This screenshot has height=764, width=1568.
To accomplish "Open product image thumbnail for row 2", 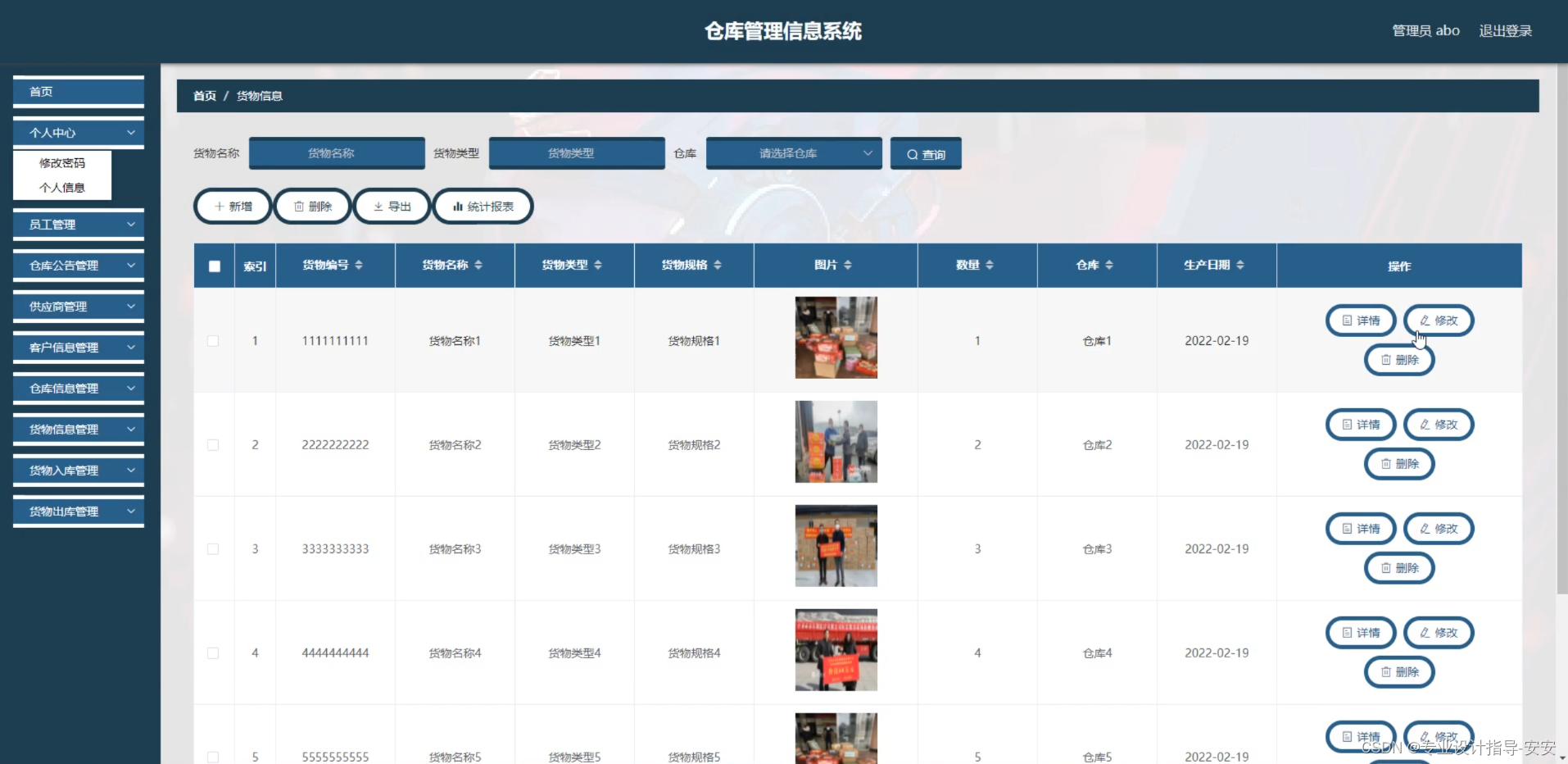I will pyautogui.click(x=836, y=442).
